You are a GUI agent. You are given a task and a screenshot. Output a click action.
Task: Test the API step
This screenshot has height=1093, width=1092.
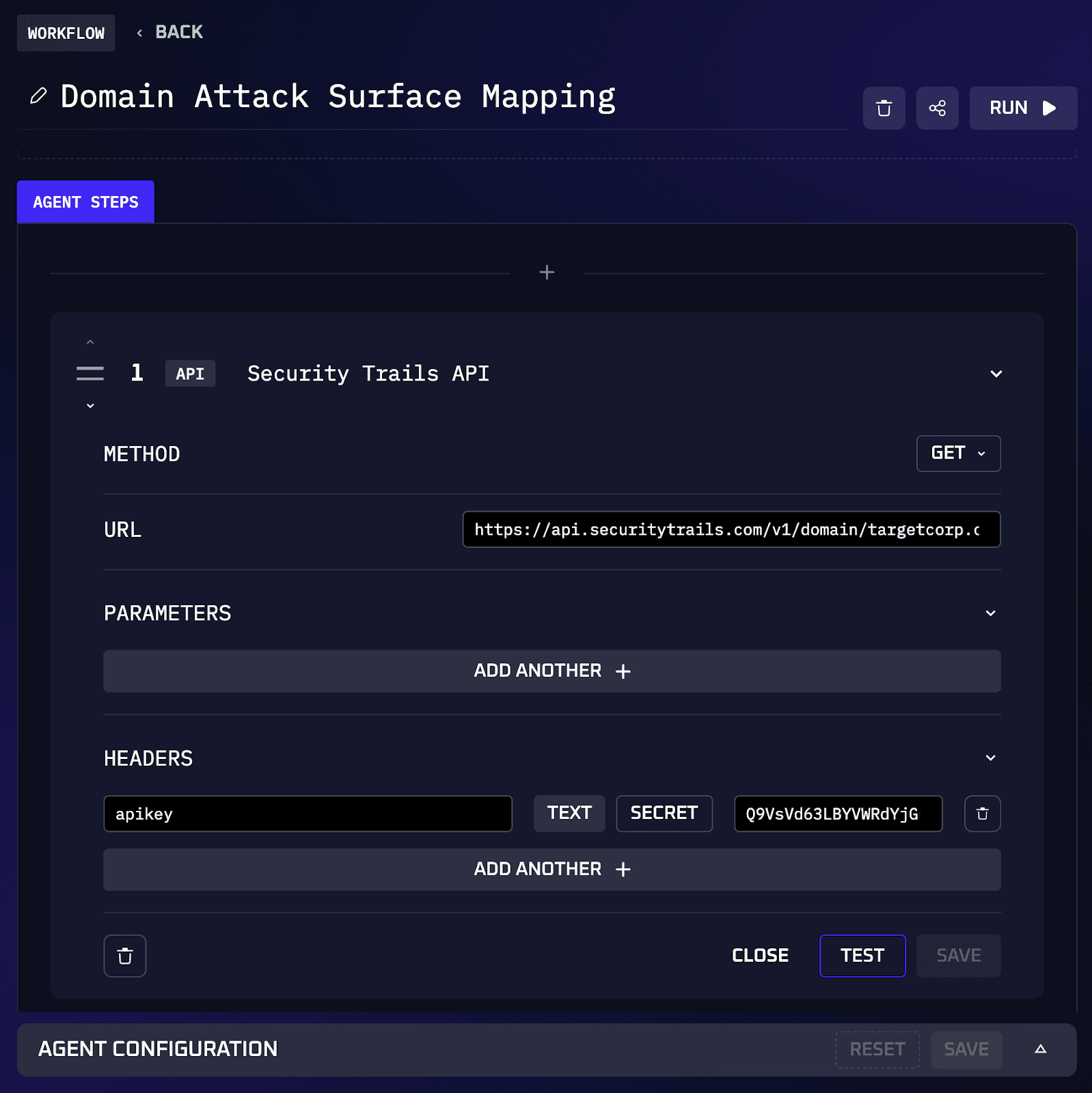pyautogui.click(x=862, y=956)
